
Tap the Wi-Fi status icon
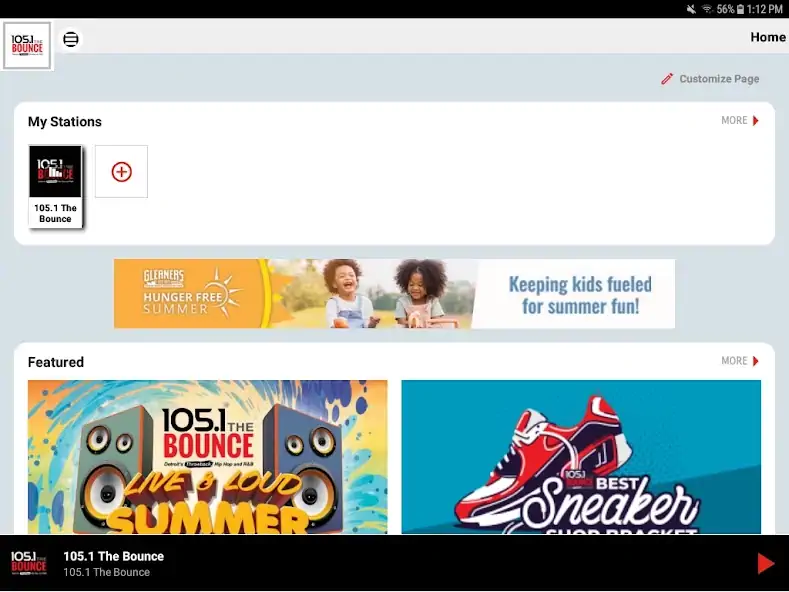707,9
